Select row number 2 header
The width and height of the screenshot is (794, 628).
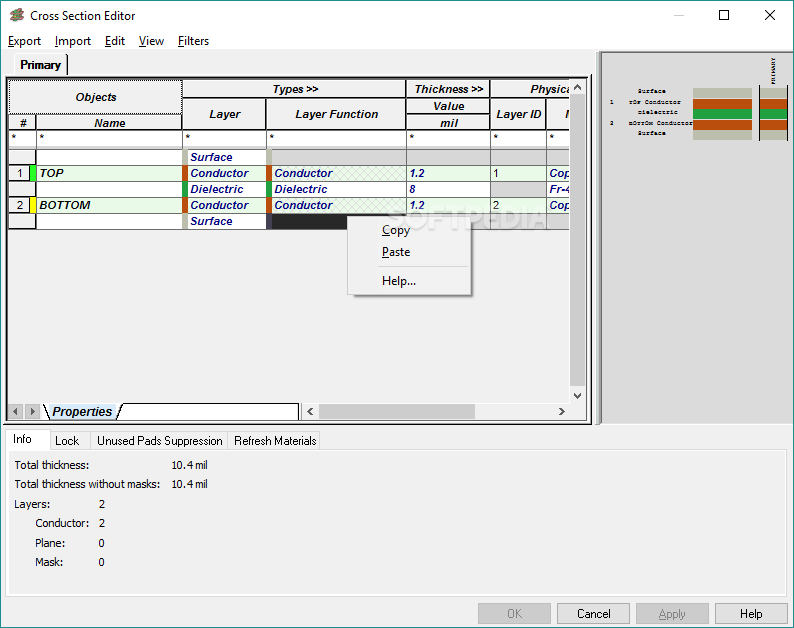pos(20,205)
